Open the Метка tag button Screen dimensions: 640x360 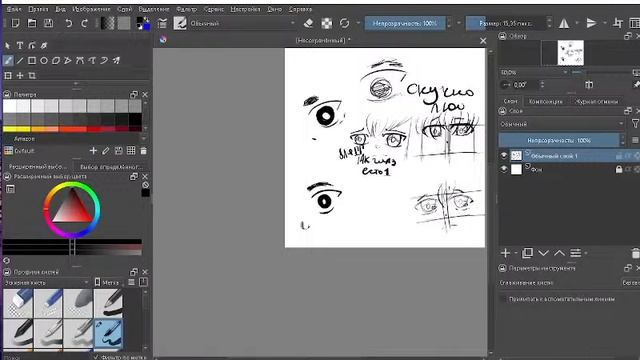[x=107, y=282]
